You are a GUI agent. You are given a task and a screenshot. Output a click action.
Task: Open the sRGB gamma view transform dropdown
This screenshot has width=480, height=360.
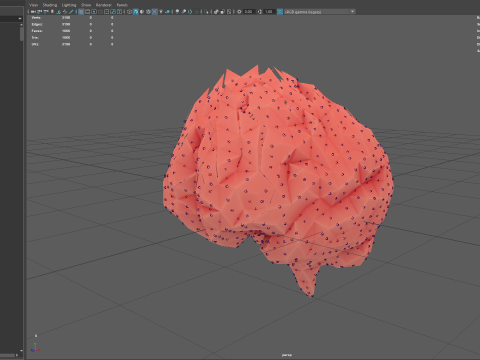pos(320,12)
